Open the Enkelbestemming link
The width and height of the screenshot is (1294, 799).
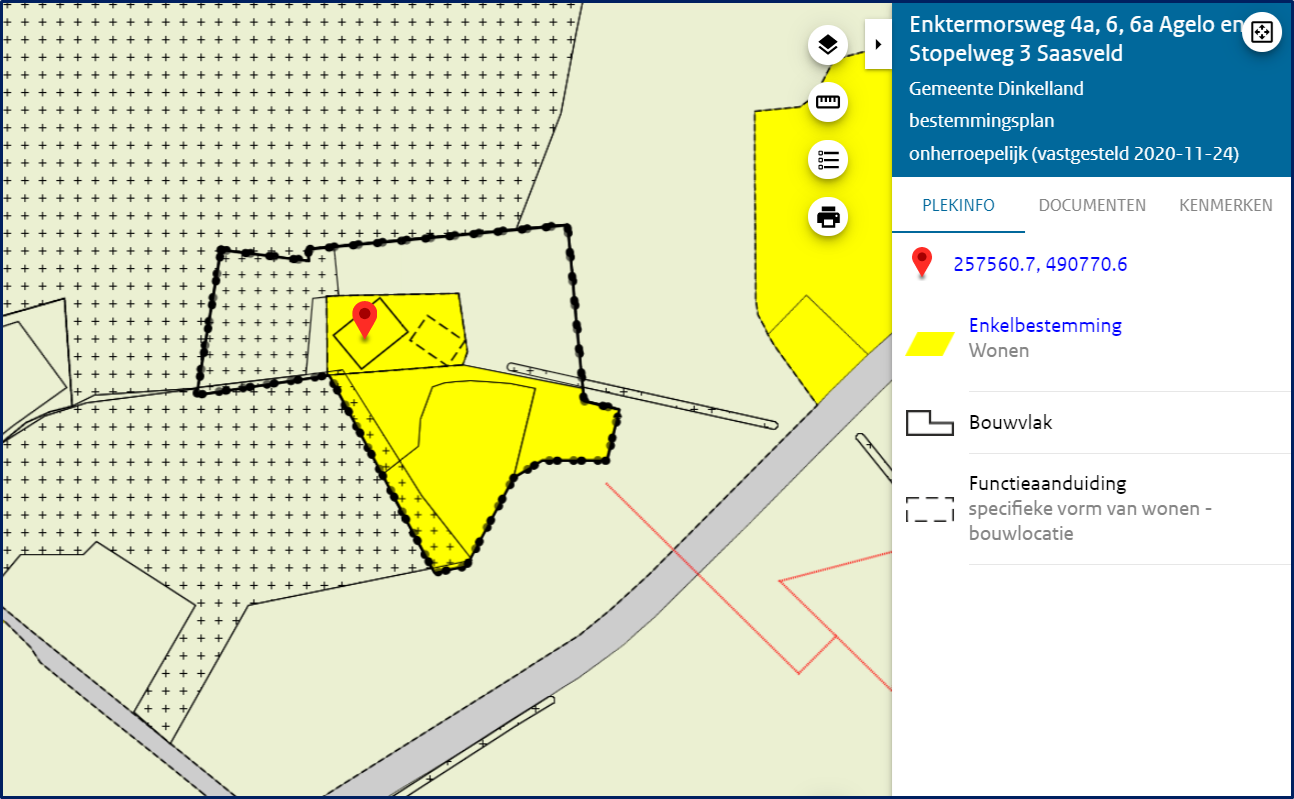coord(1045,325)
